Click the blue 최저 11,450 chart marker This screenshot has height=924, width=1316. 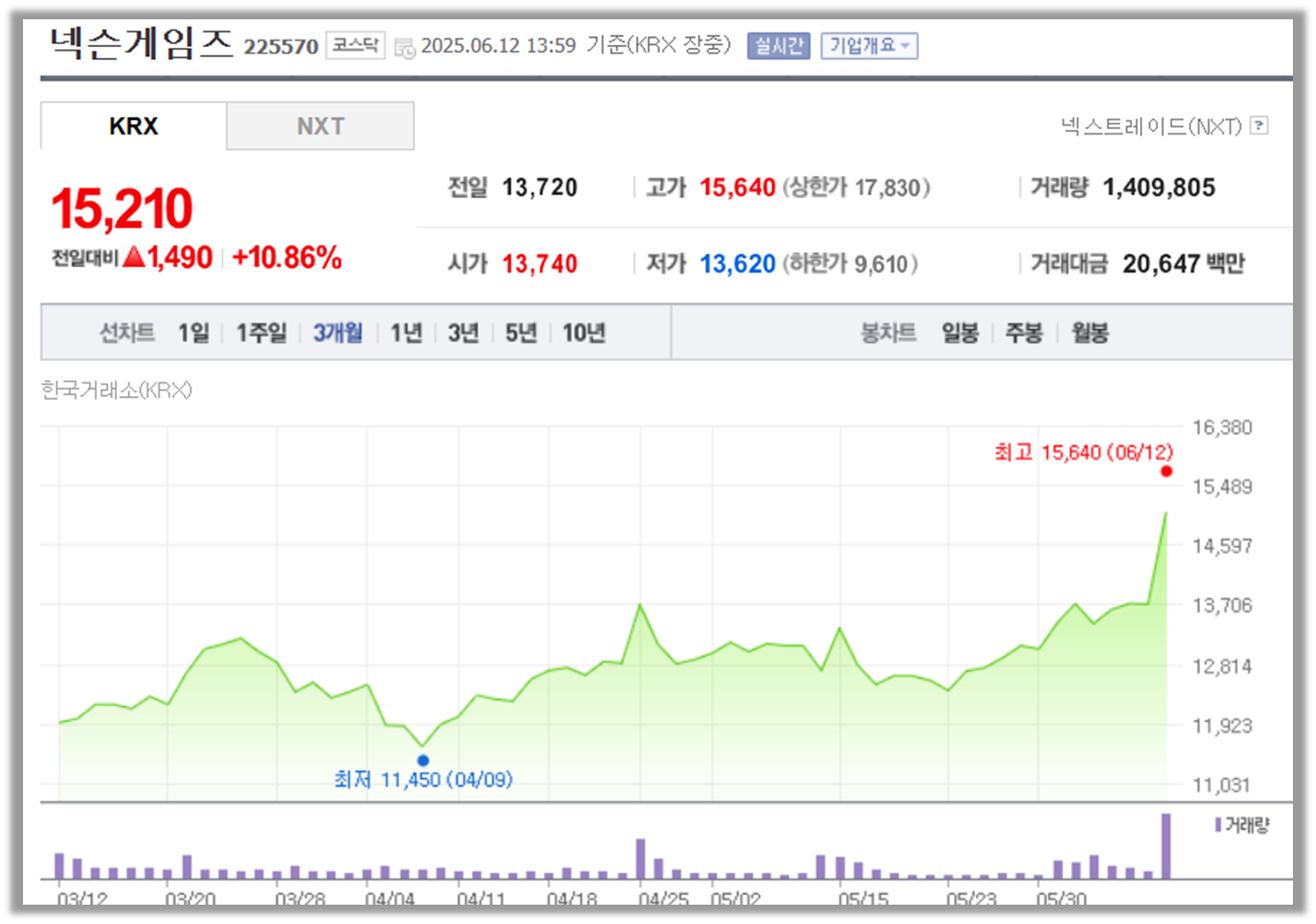pos(423,760)
